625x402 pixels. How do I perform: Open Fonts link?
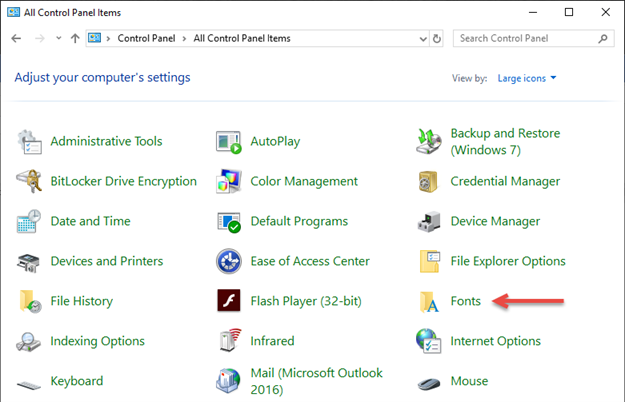(466, 301)
